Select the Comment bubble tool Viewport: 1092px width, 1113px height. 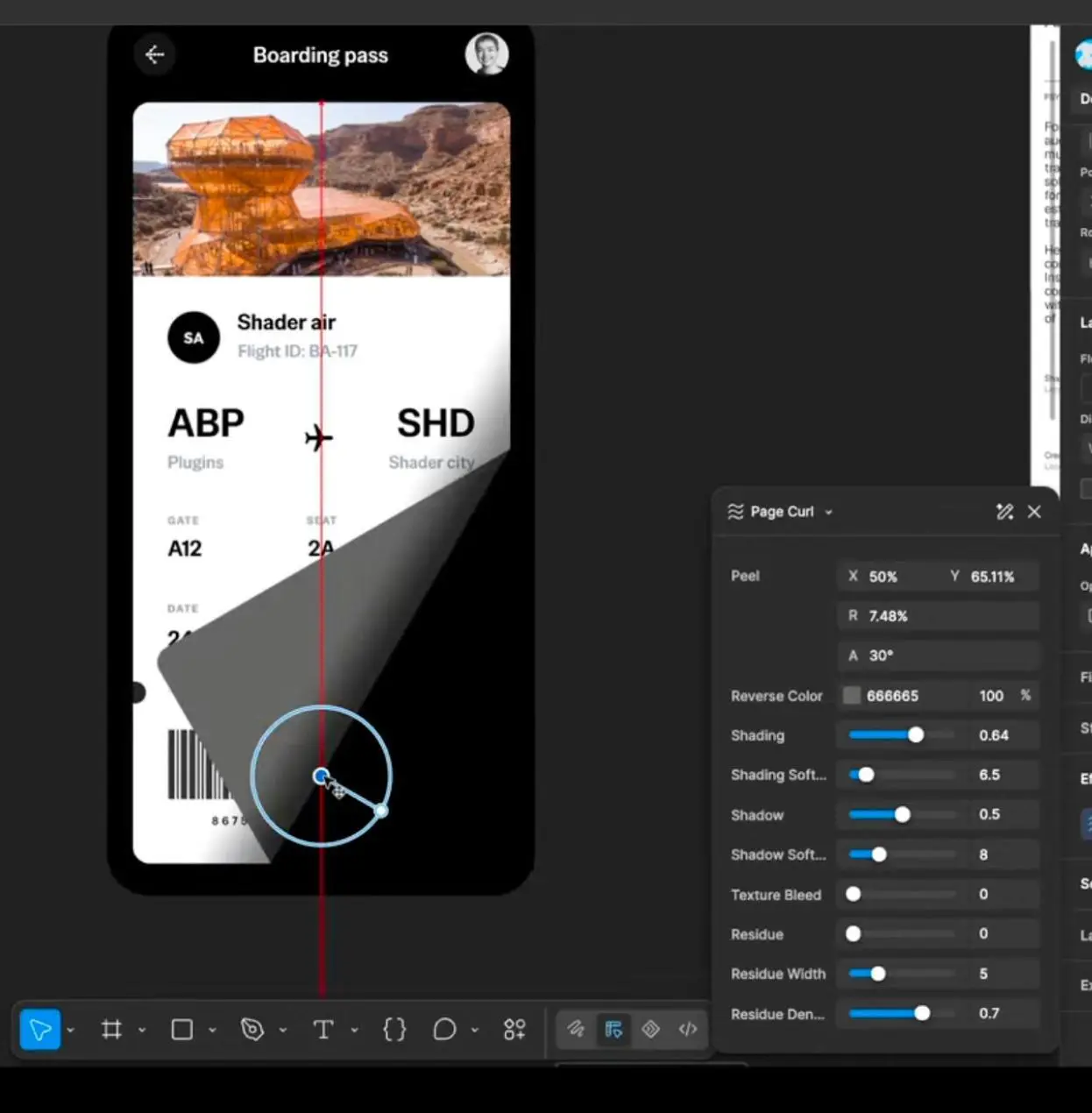tap(444, 1029)
